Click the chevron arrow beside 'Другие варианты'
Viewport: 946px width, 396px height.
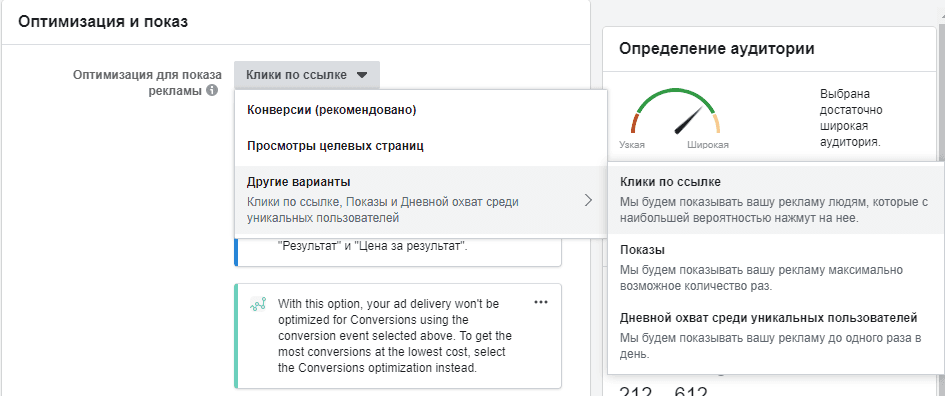coord(588,200)
